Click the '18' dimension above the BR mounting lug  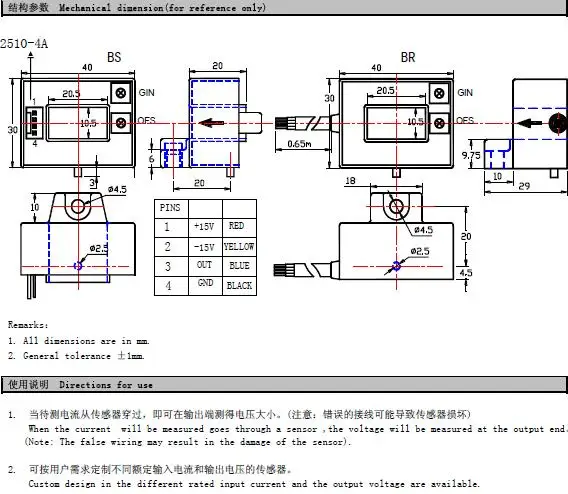tap(350, 181)
